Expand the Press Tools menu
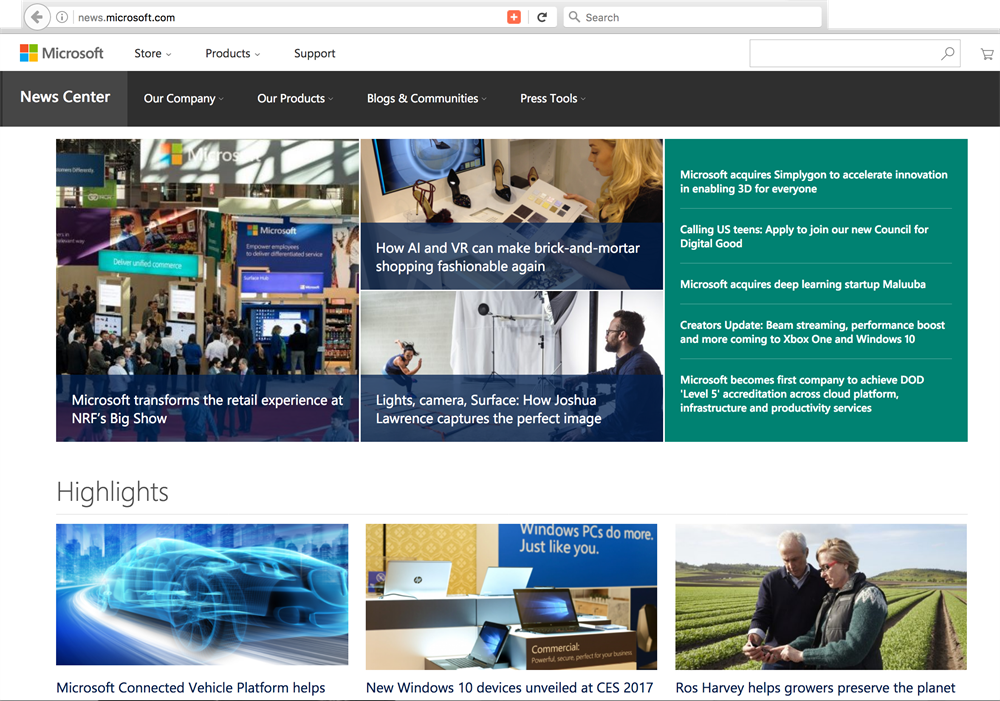The width and height of the screenshot is (1000, 701). click(x=552, y=98)
